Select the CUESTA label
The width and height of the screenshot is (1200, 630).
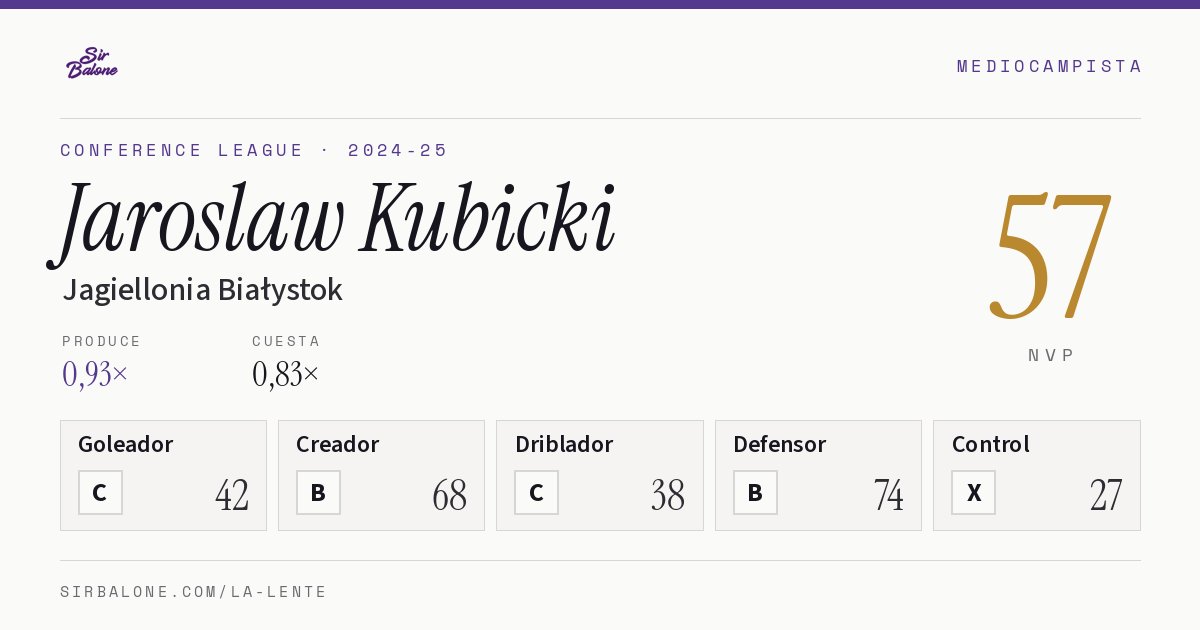click(x=286, y=341)
